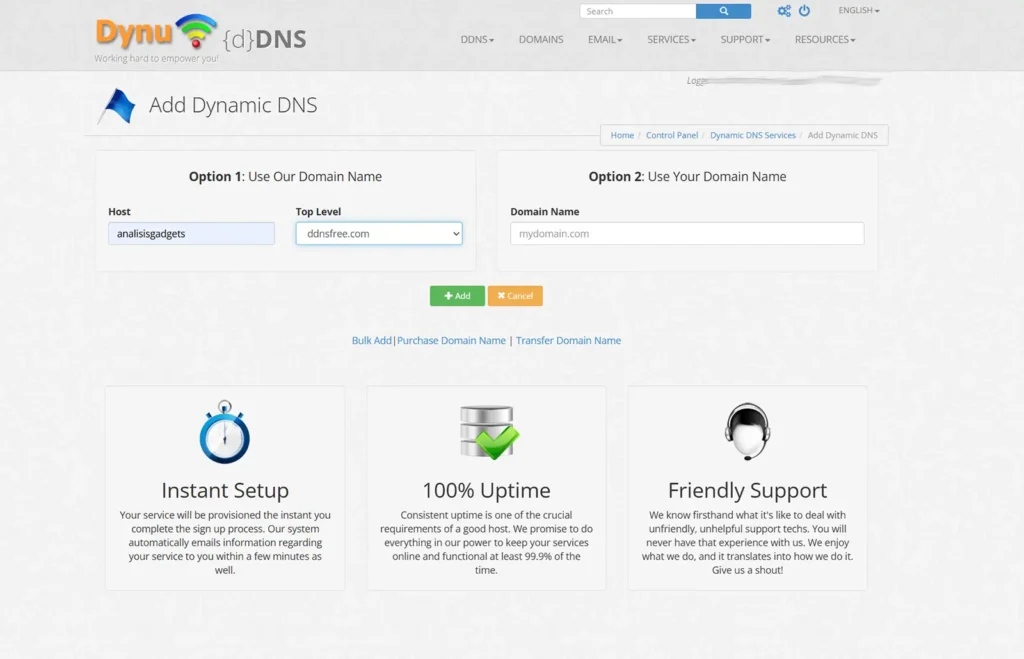Focus the Search box in the header
This screenshot has width=1024, height=659.
(638, 11)
